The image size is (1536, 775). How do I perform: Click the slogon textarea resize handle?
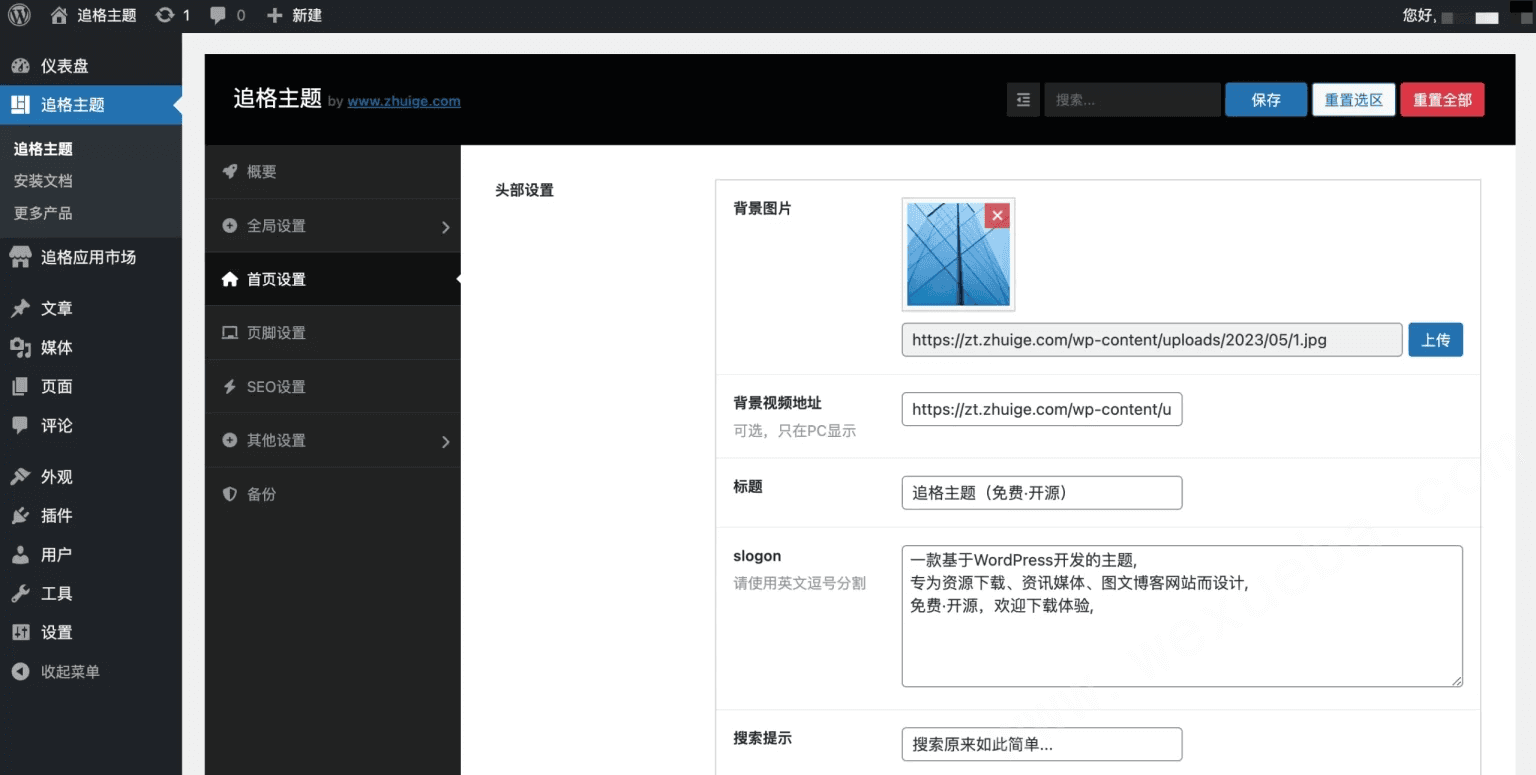click(1457, 681)
